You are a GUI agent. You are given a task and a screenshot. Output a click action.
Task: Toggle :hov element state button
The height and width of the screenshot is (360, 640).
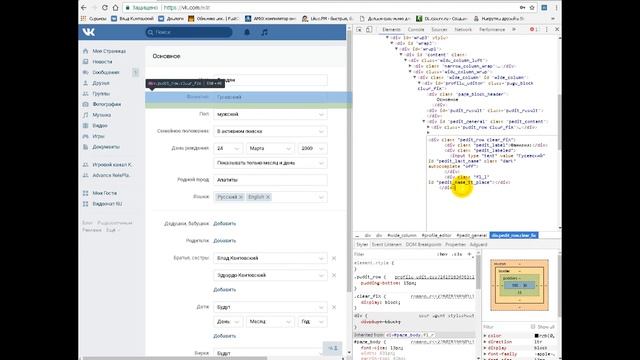point(442,254)
